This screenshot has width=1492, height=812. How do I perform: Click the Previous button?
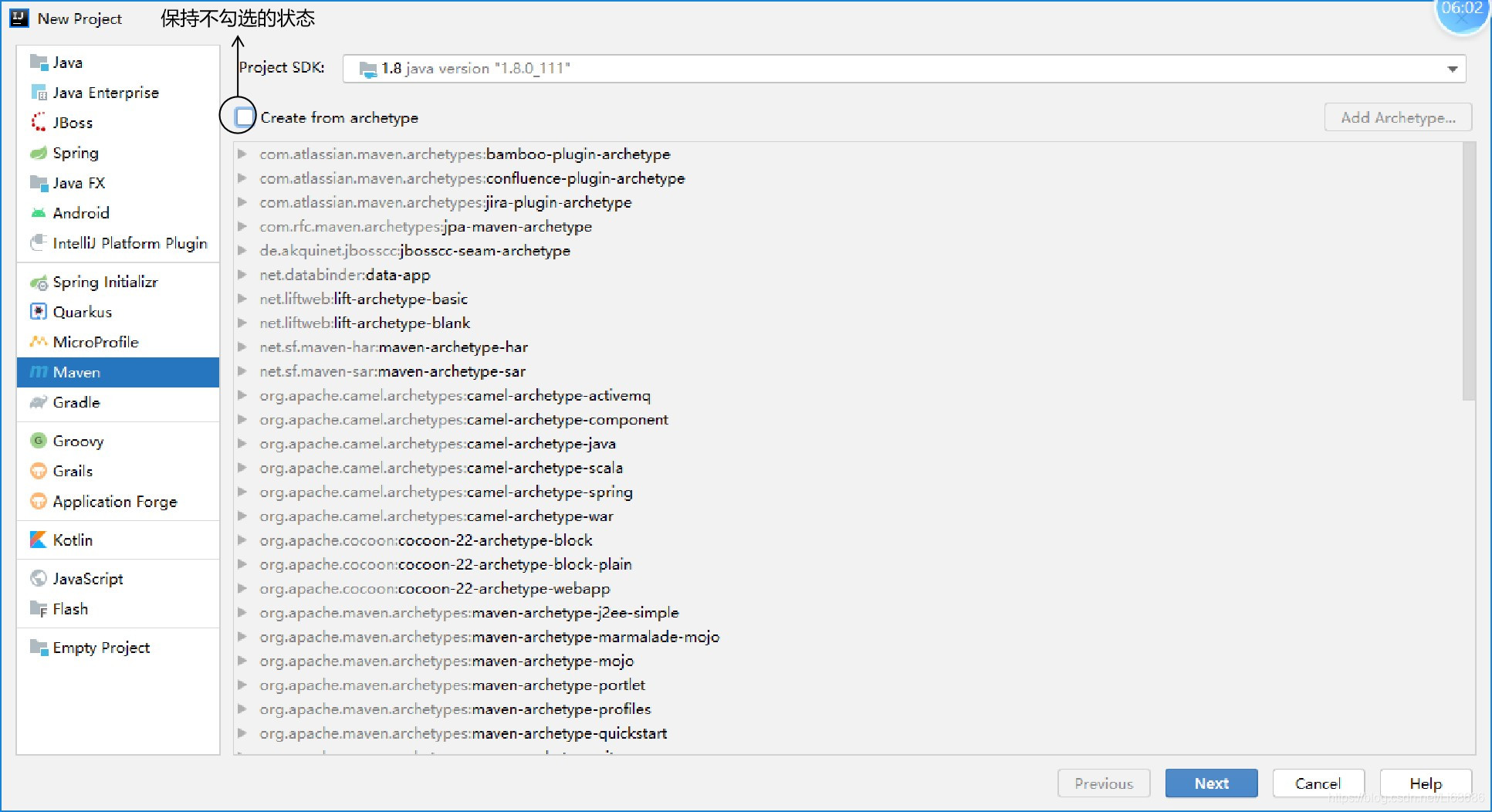pos(1104,783)
